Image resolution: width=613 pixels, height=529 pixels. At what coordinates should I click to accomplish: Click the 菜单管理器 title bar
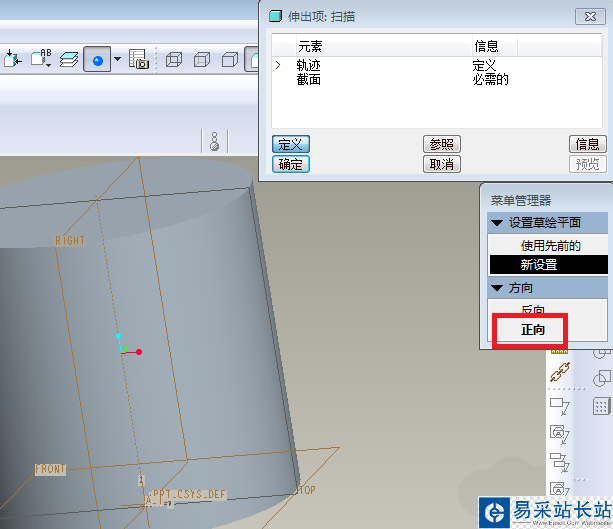(545, 201)
